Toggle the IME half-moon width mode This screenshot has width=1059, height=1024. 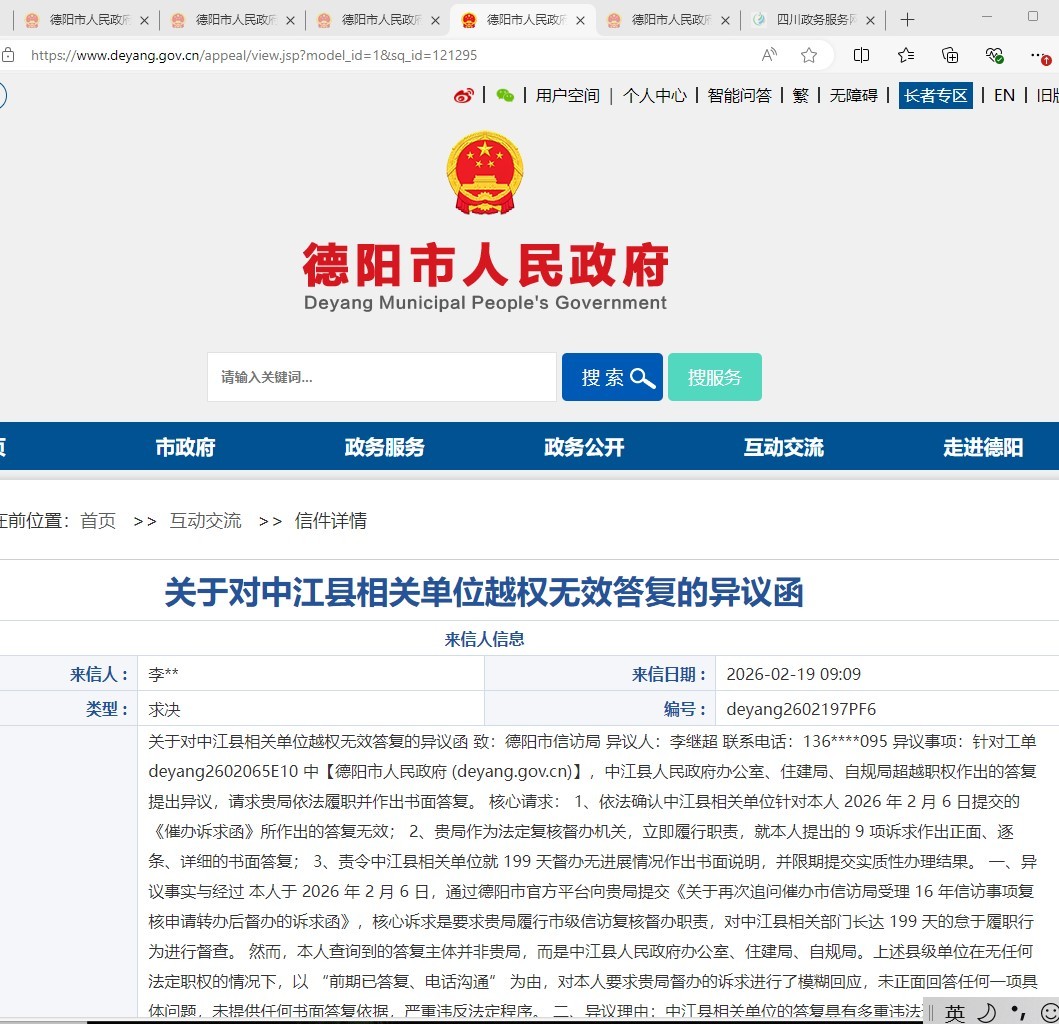click(986, 1012)
